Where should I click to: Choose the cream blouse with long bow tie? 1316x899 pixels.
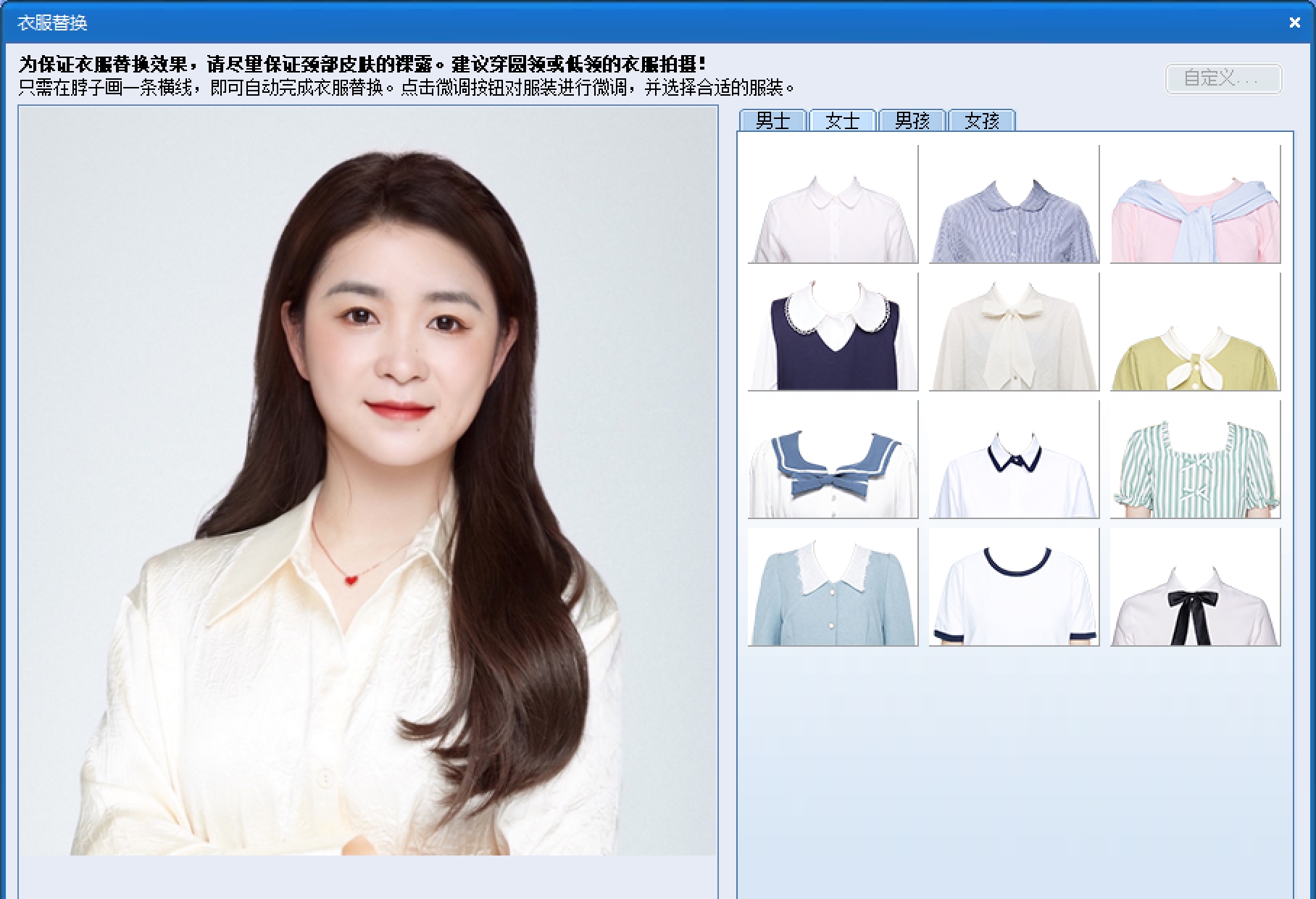click(x=1014, y=332)
